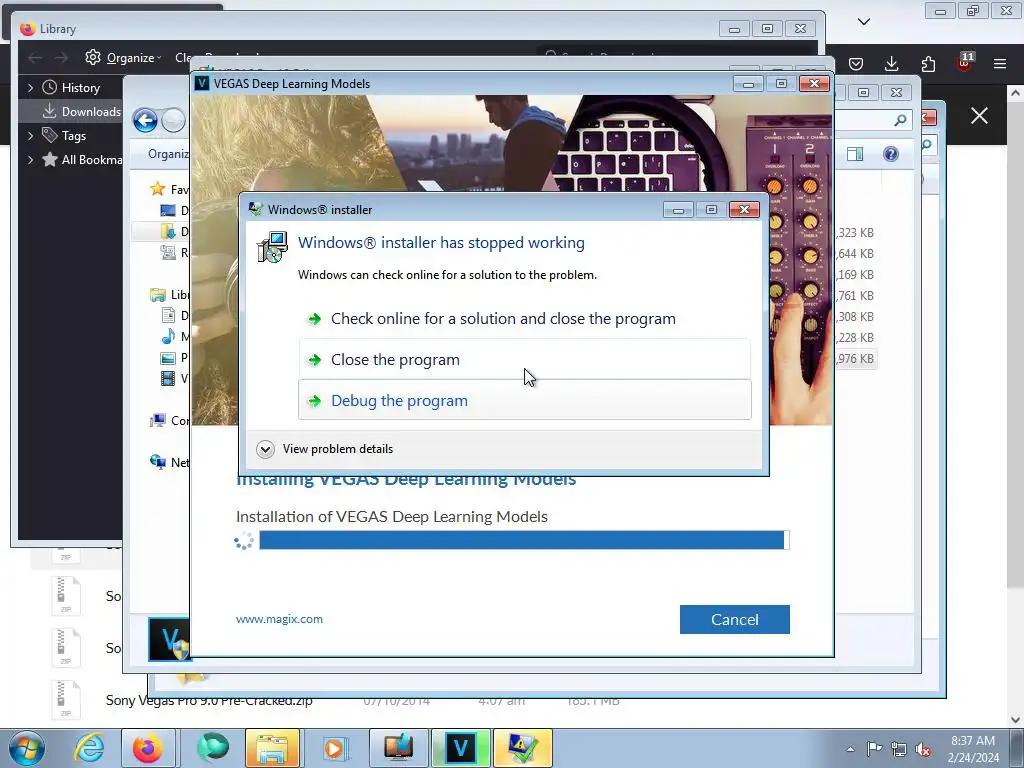
Task: Toggle Explorer preview pane icon
Action: click(855, 154)
